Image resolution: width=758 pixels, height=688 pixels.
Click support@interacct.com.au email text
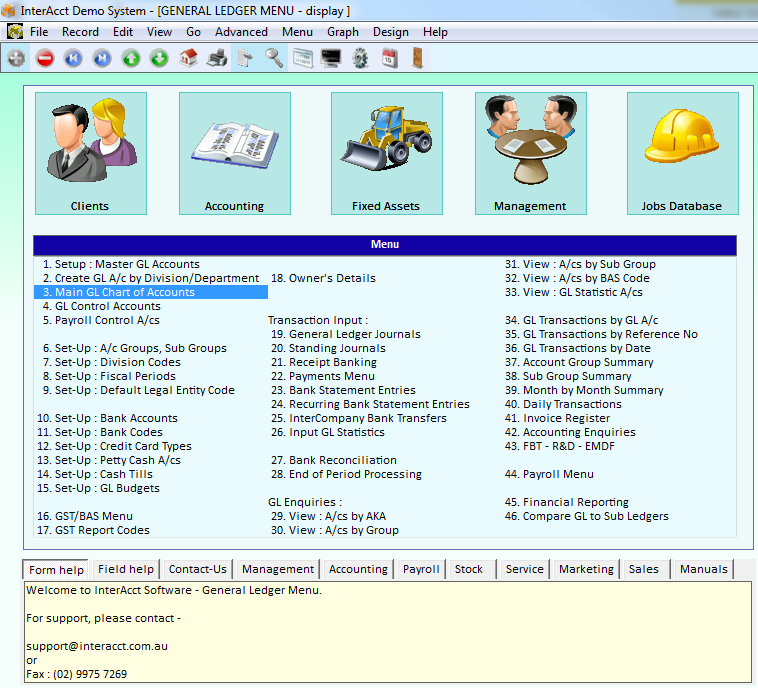[x=97, y=646]
